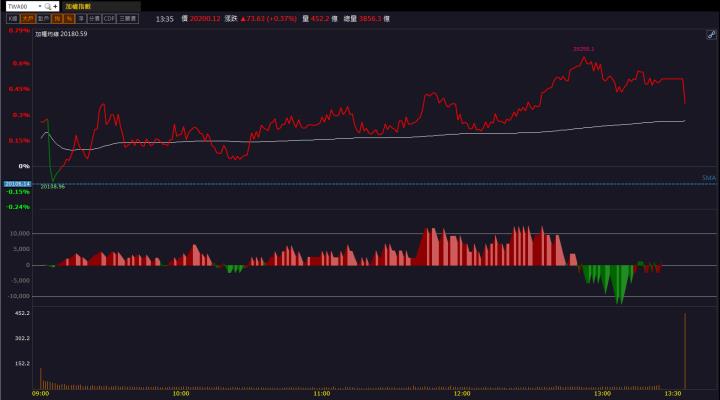
Task: Click the 12:00 time axis label
Action: 461,394
